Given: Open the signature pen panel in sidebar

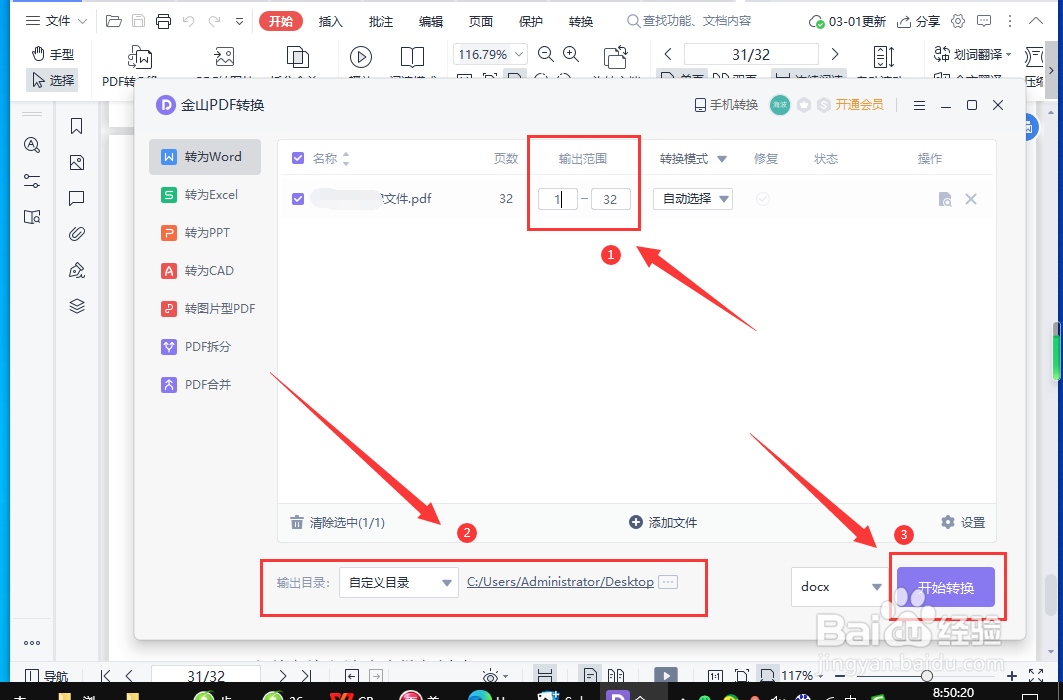Looking at the screenshot, I should [x=77, y=270].
